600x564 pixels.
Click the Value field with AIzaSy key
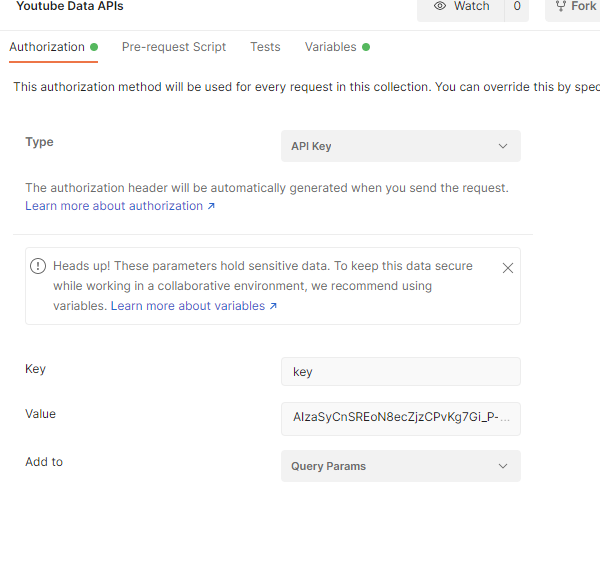click(x=401, y=419)
